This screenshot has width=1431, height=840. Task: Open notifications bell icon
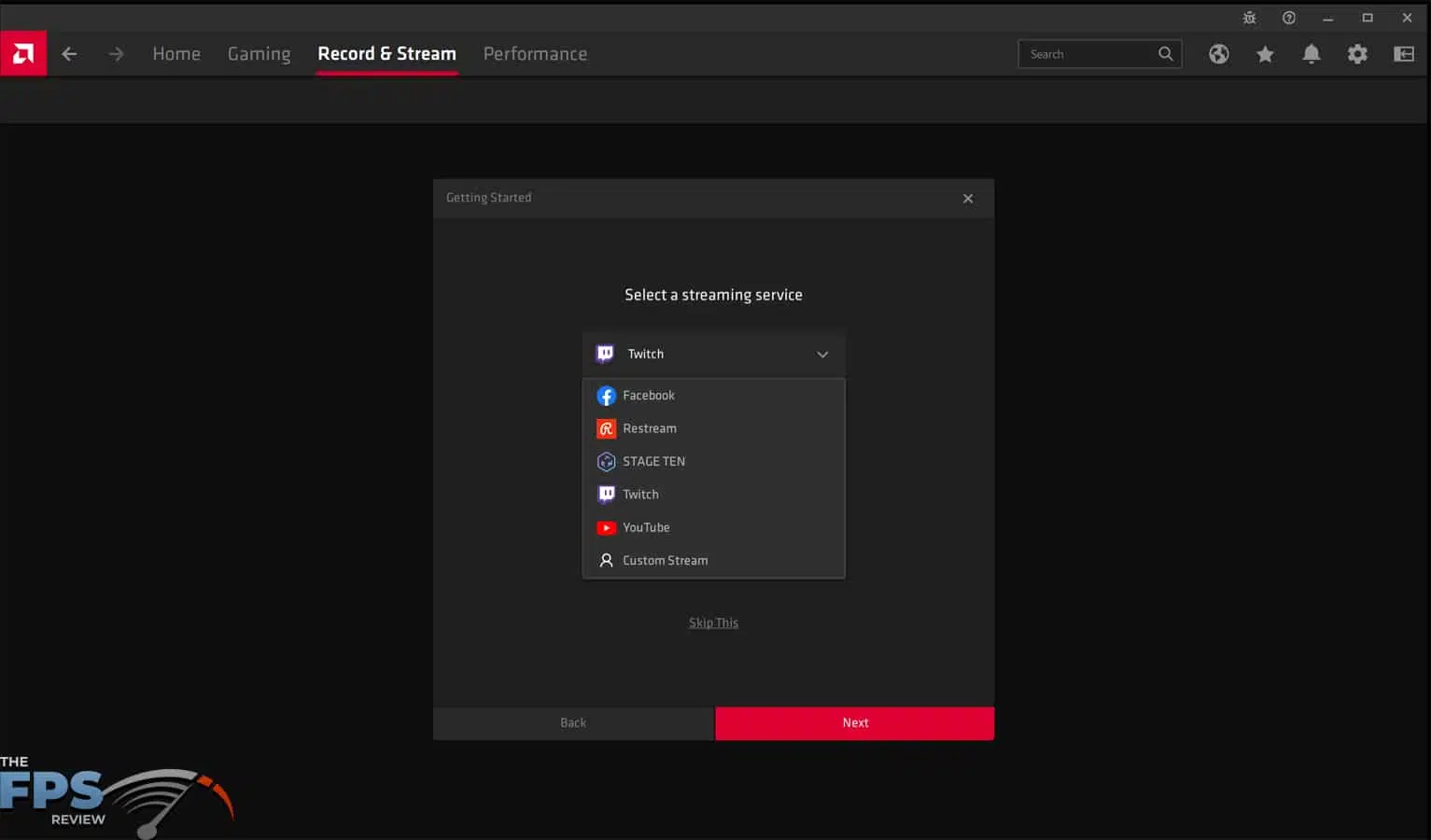[1312, 54]
